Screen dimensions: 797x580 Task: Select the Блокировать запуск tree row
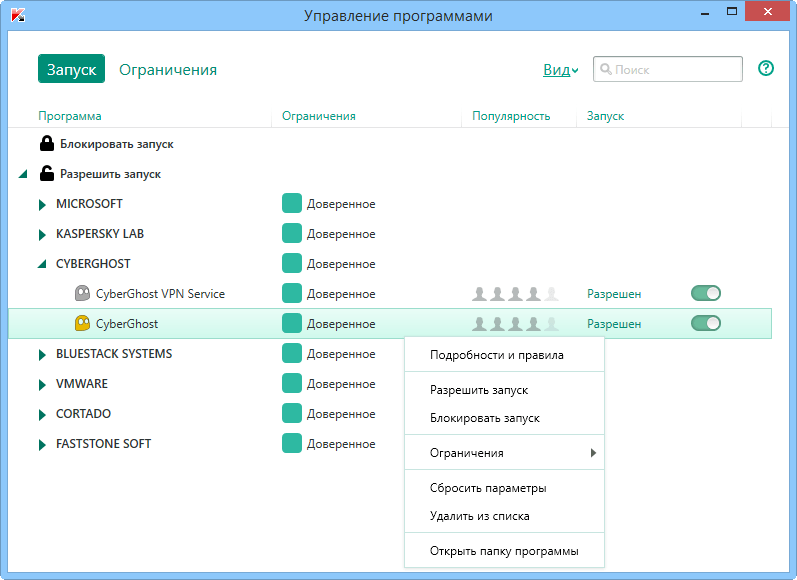tap(390, 144)
